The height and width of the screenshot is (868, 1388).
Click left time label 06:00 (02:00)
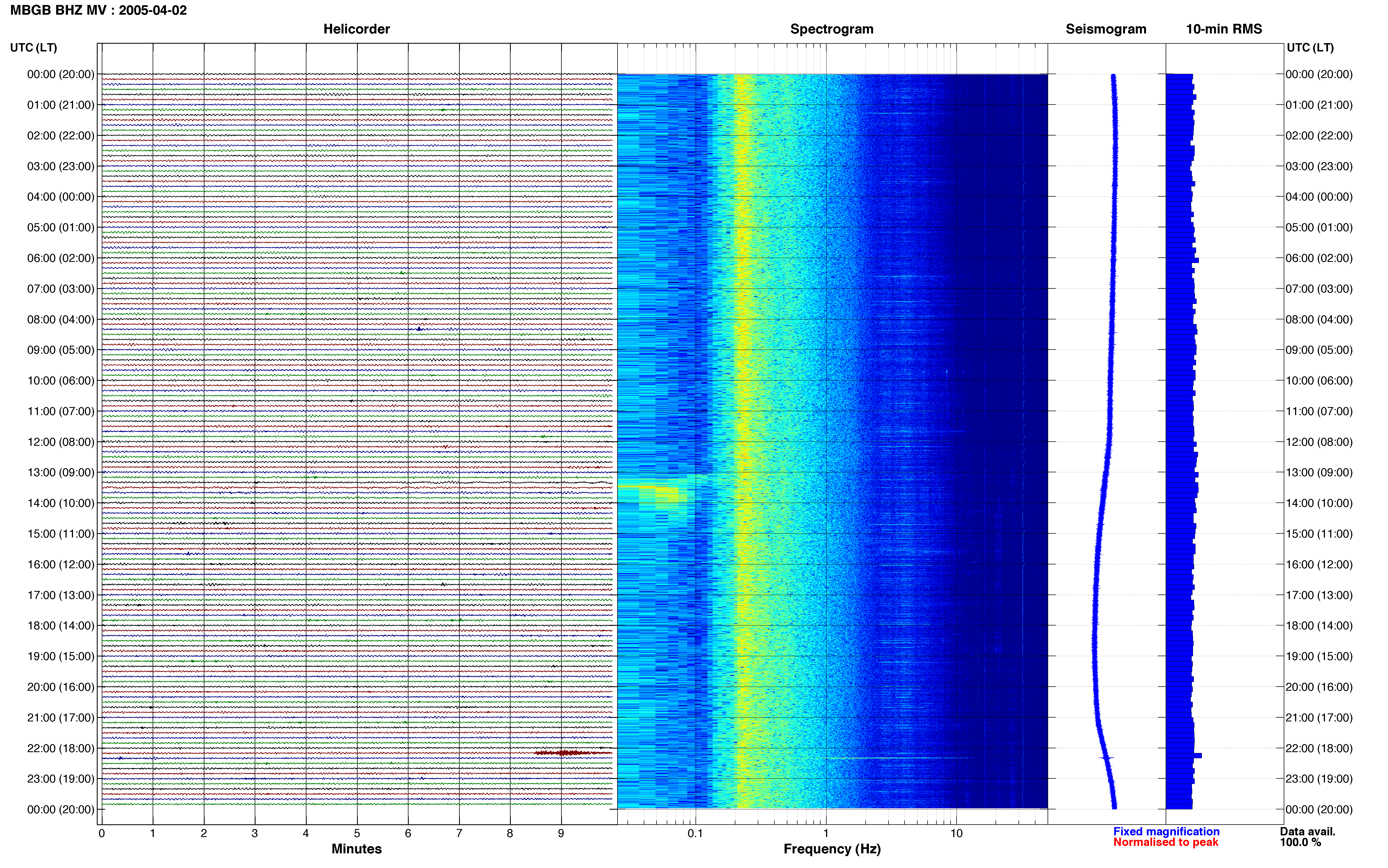point(61,258)
